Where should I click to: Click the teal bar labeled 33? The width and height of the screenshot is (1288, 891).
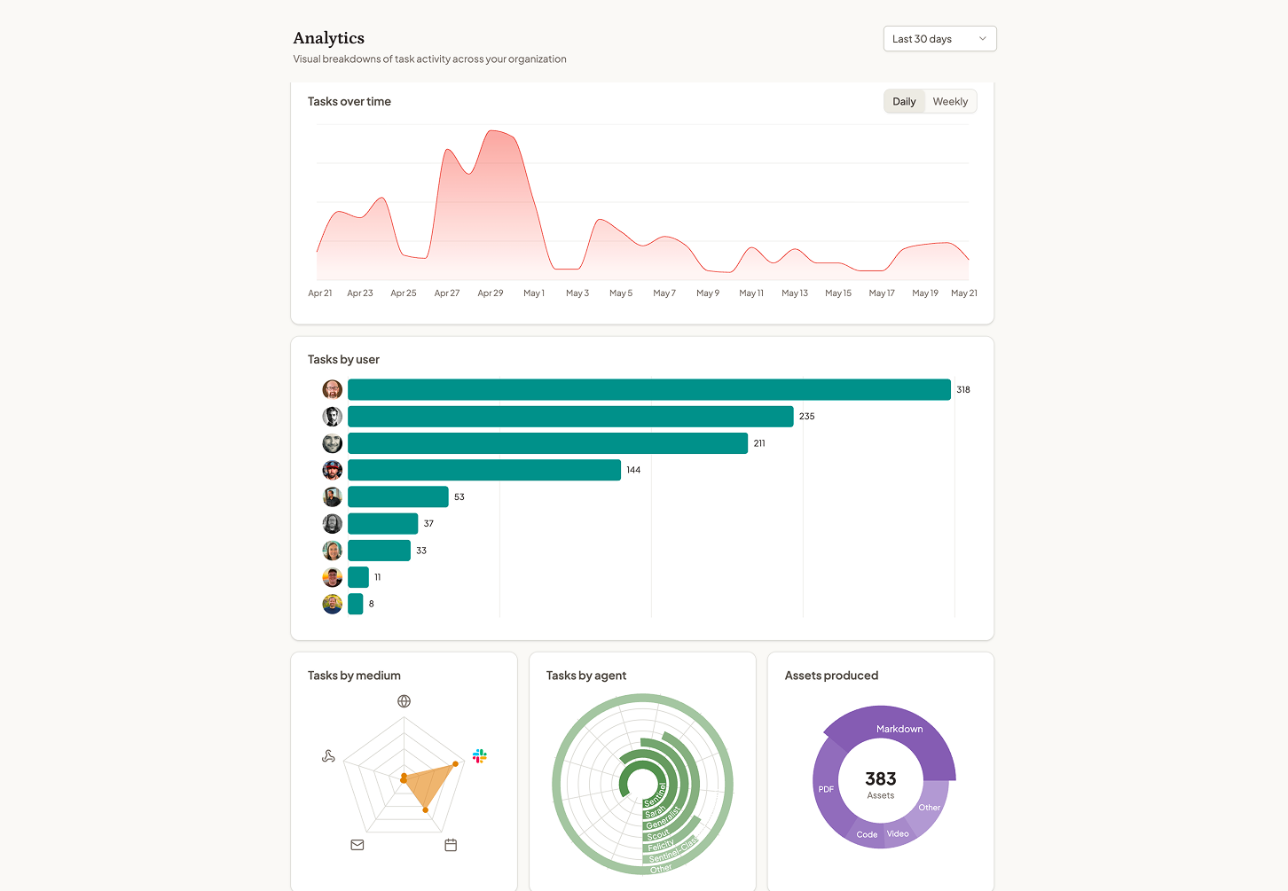point(379,550)
